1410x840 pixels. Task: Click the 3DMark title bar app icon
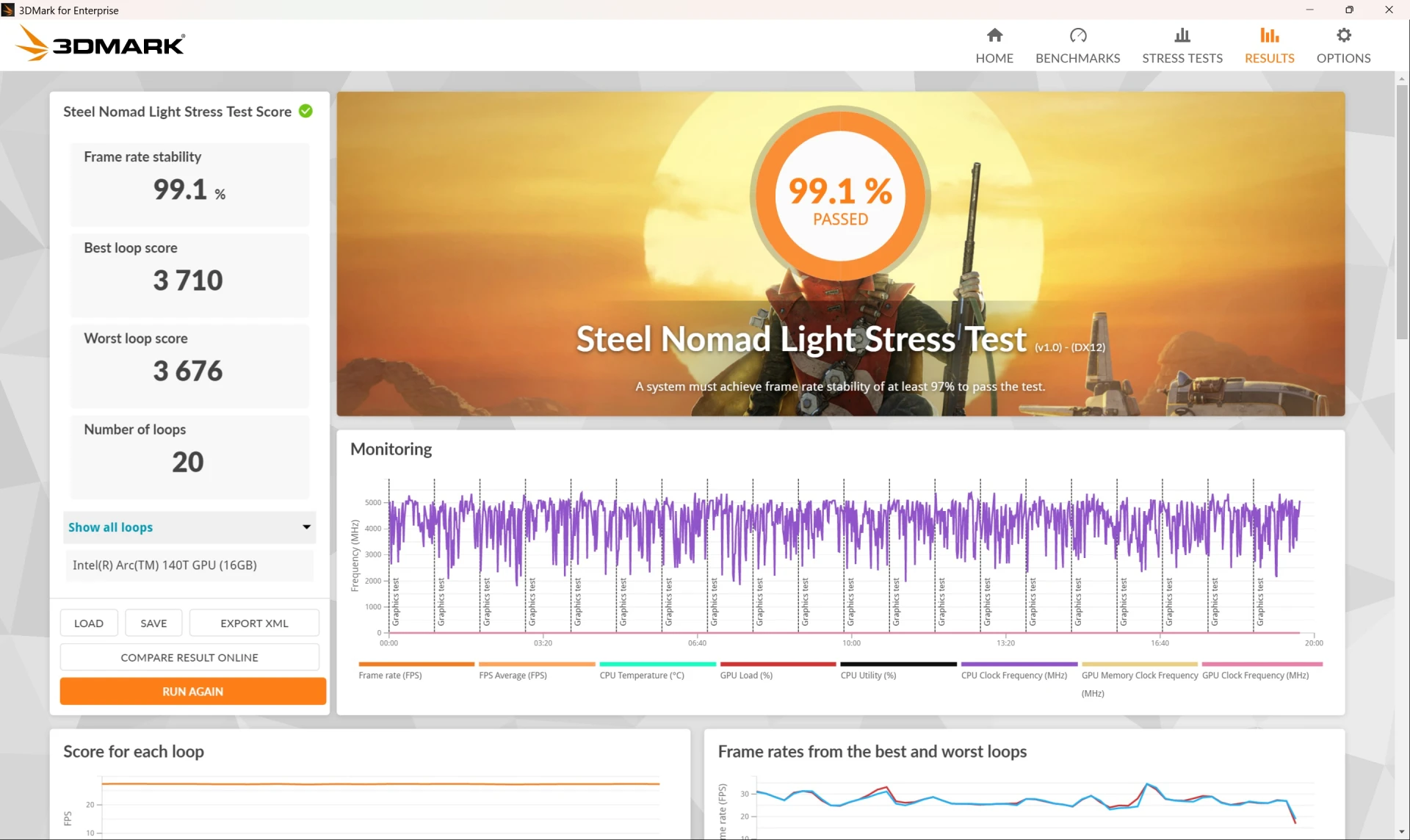pyautogui.click(x=8, y=10)
